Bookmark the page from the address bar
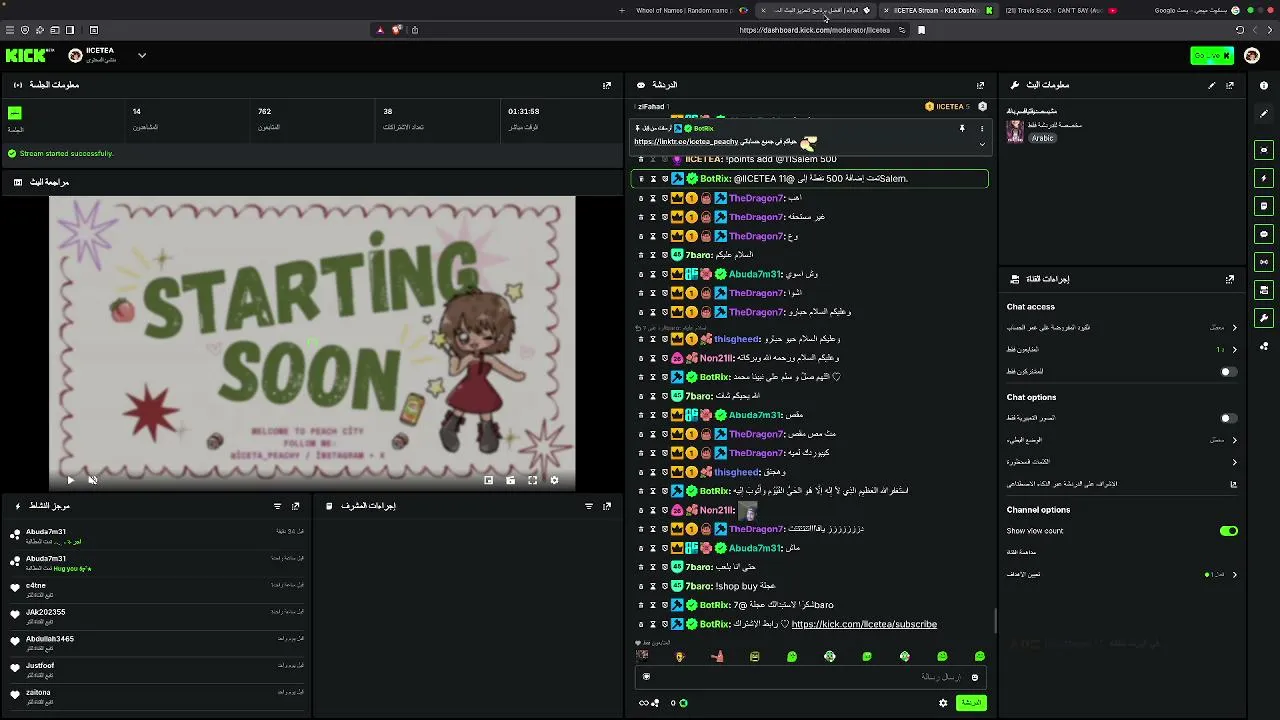Screen dimensions: 1280x720 (921, 30)
